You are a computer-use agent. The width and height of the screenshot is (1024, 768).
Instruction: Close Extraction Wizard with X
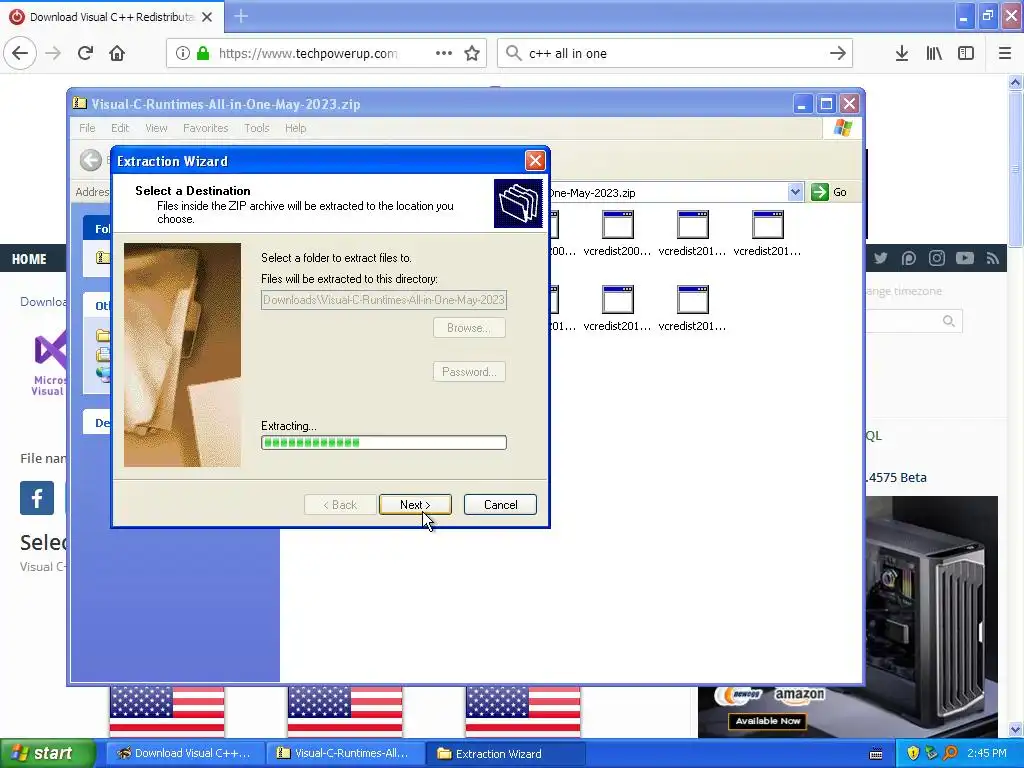tap(535, 161)
